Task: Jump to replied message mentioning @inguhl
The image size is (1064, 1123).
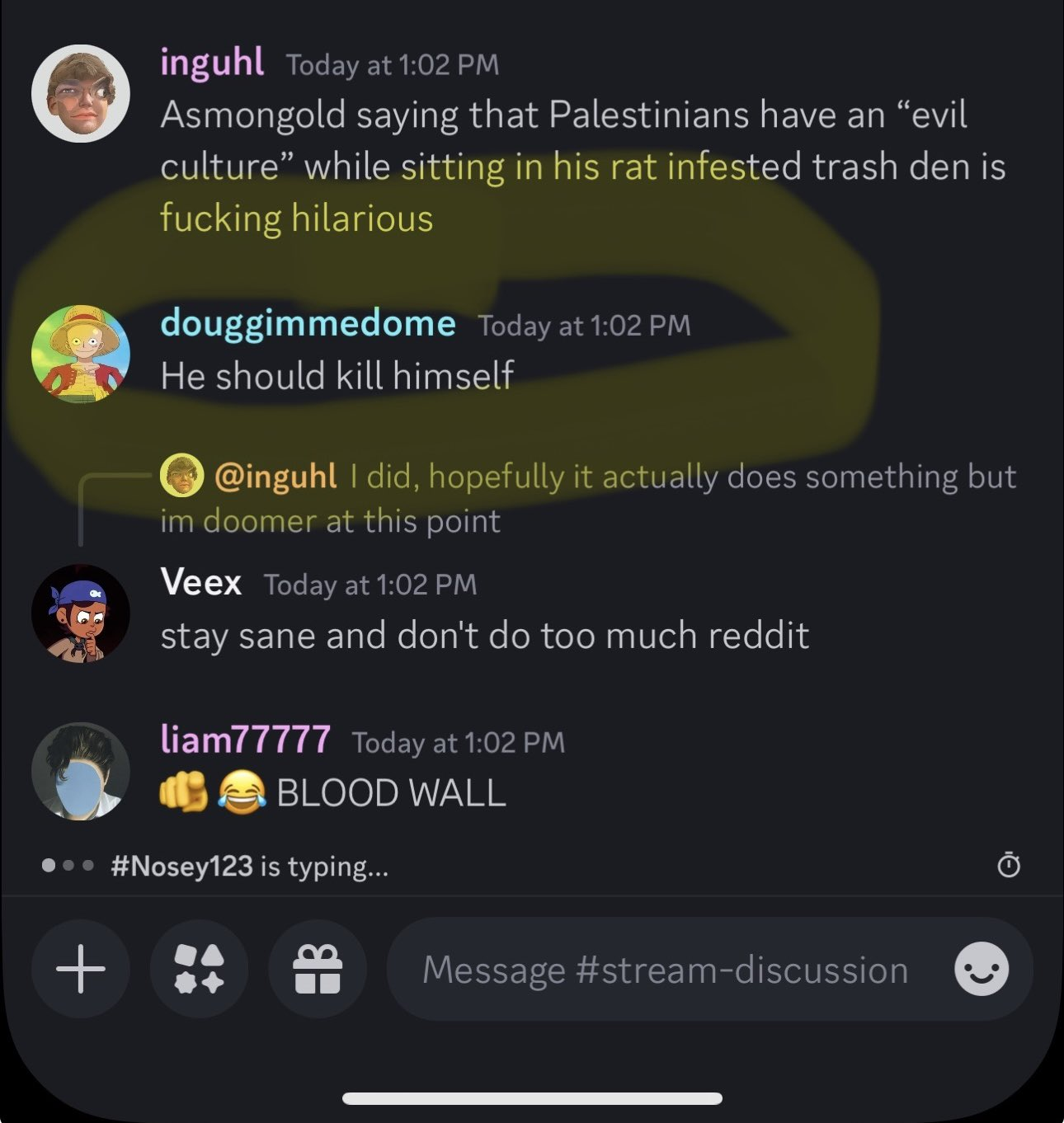Action: [x=588, y=498]
